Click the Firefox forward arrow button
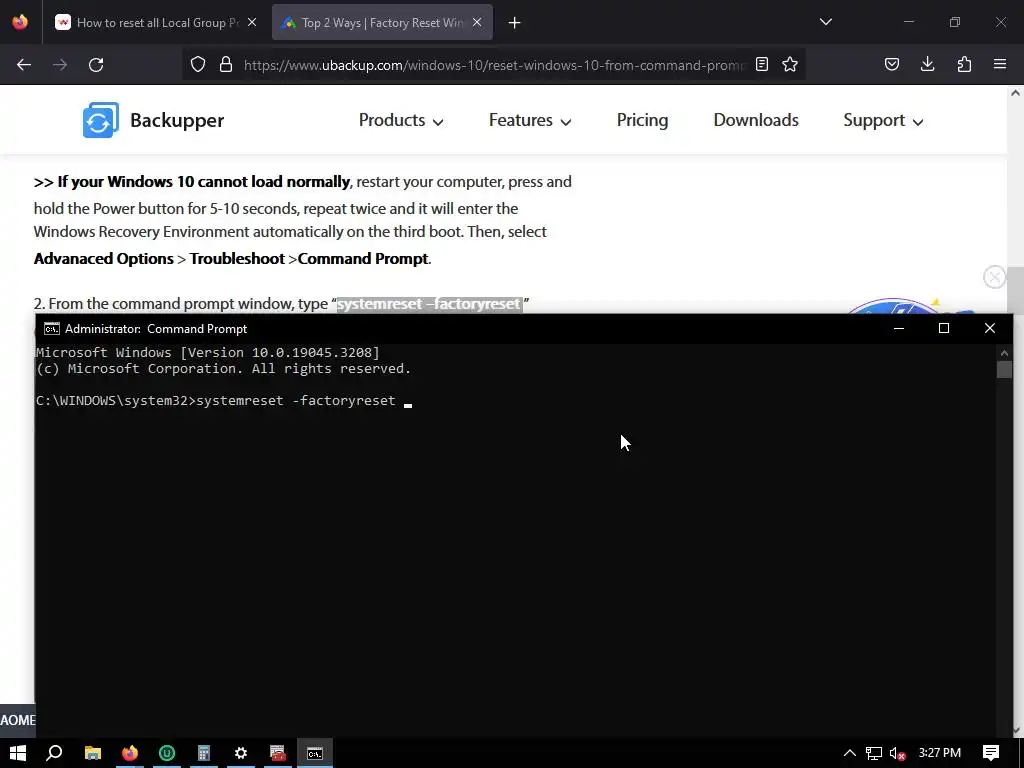The height and width of the screenshot is (768, 1024). pos(60,65)
